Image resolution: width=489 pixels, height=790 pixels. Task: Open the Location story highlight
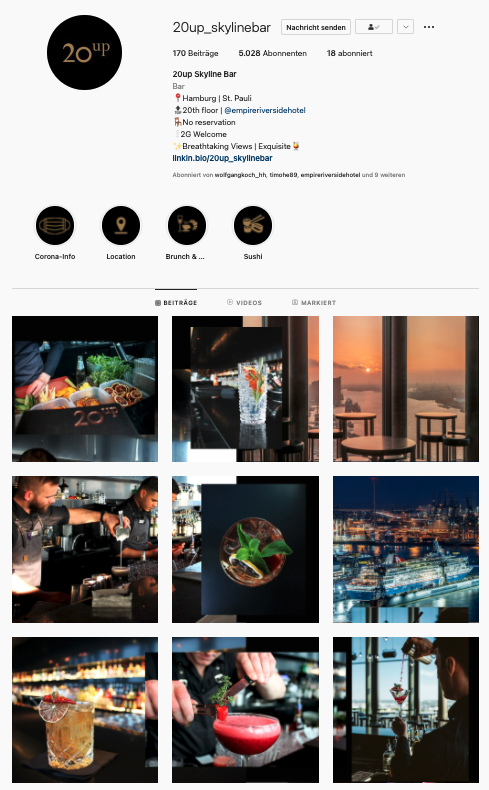click(121, 226)
